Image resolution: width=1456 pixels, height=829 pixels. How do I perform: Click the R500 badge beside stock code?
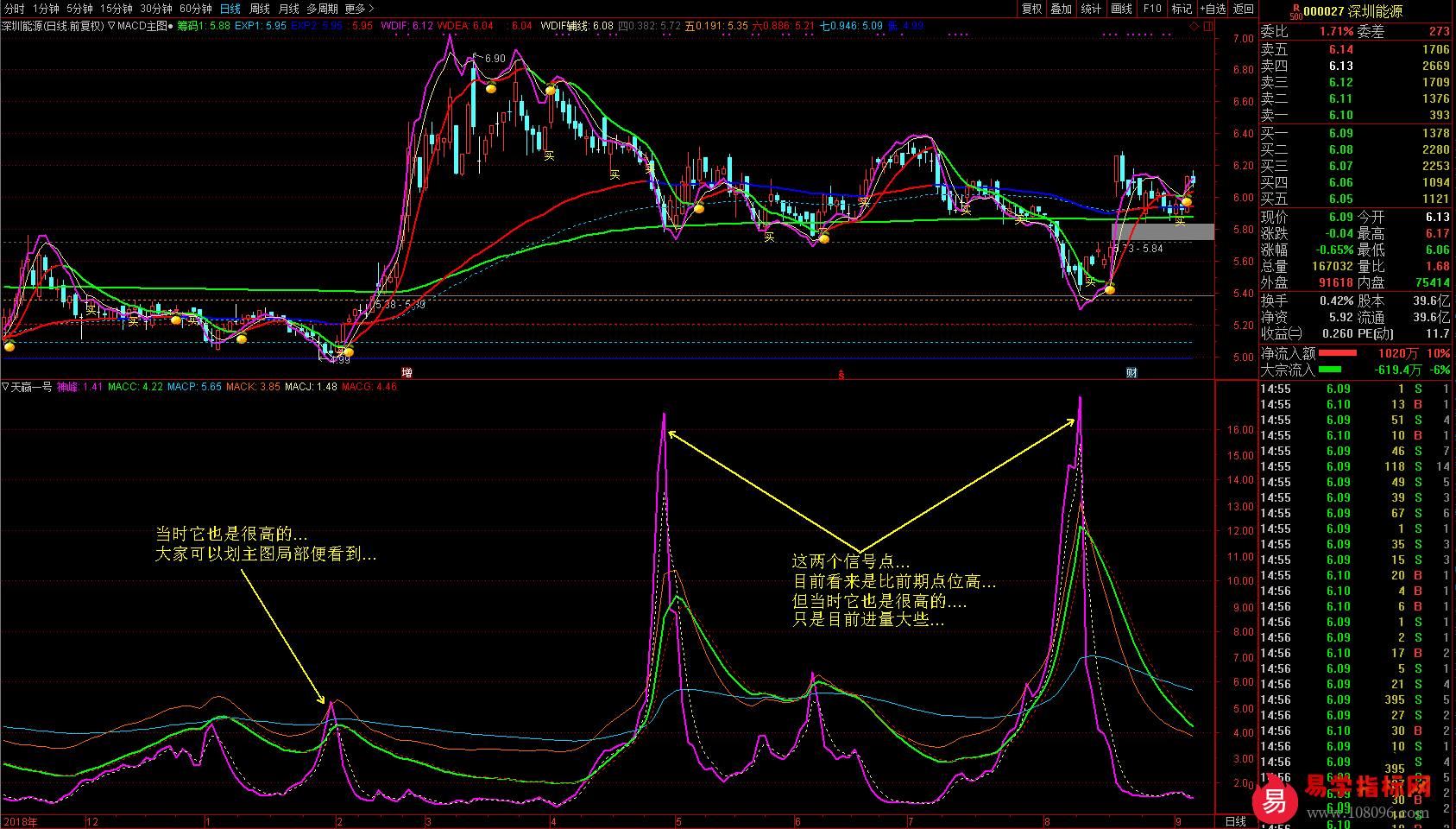coord(1295,11)
